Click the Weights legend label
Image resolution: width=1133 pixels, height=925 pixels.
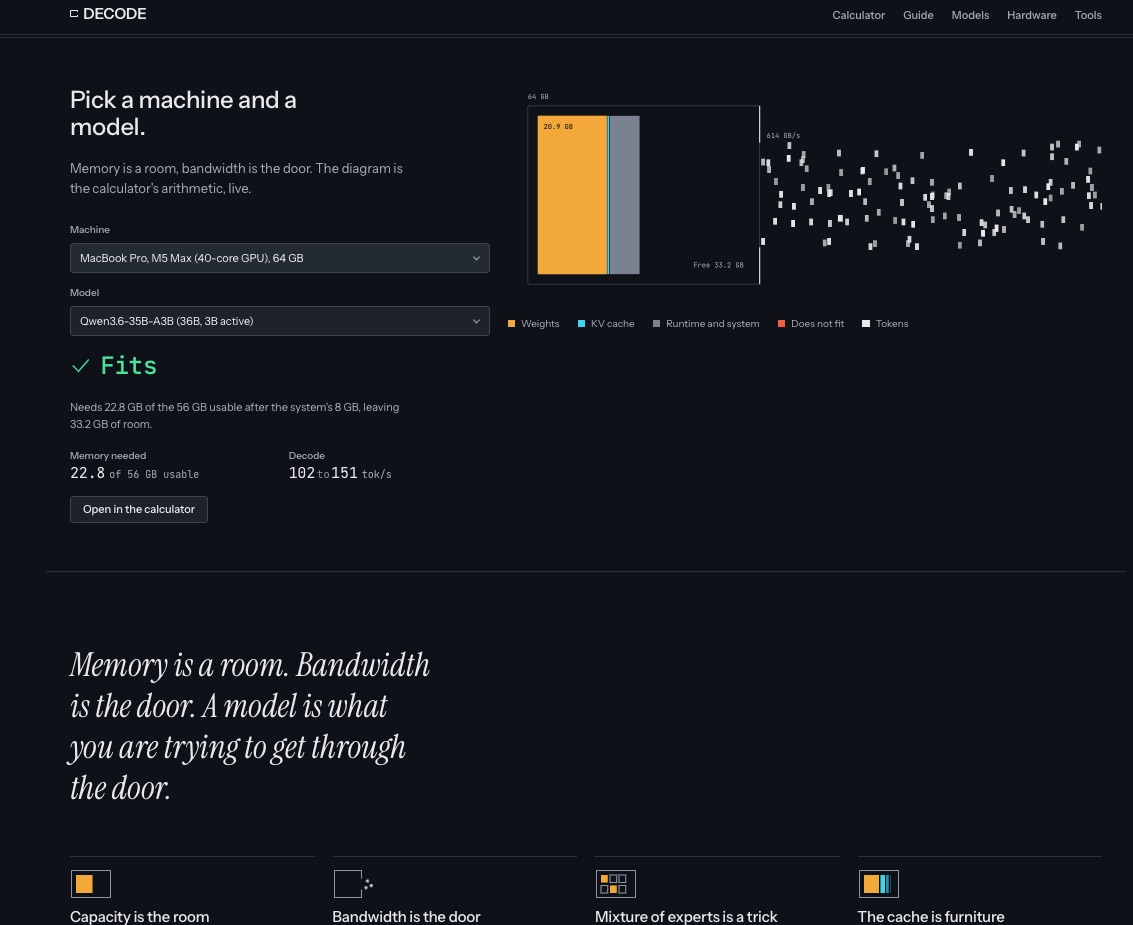(540, 324)
